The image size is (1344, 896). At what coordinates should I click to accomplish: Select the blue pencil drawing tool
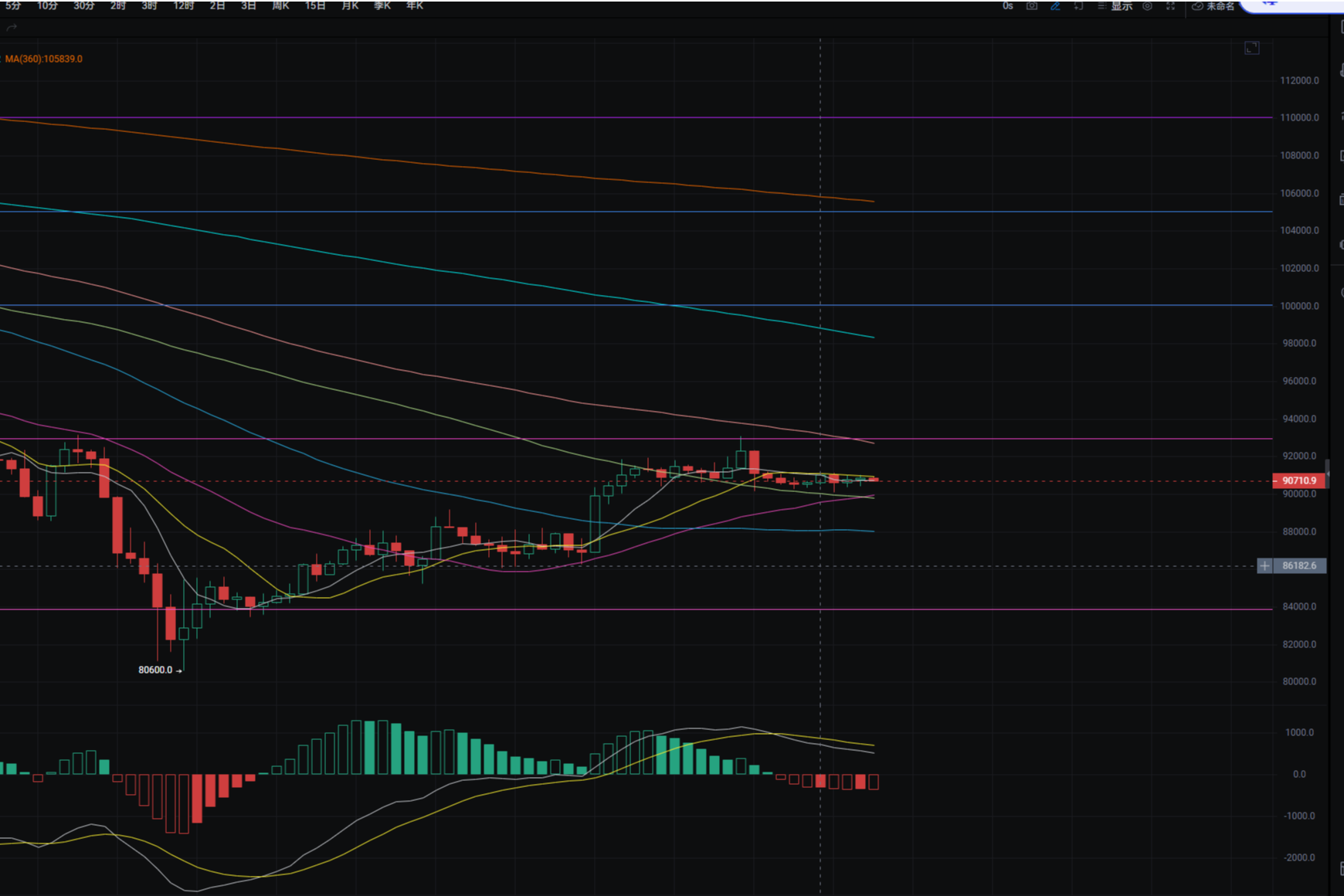pos(1055,6)
